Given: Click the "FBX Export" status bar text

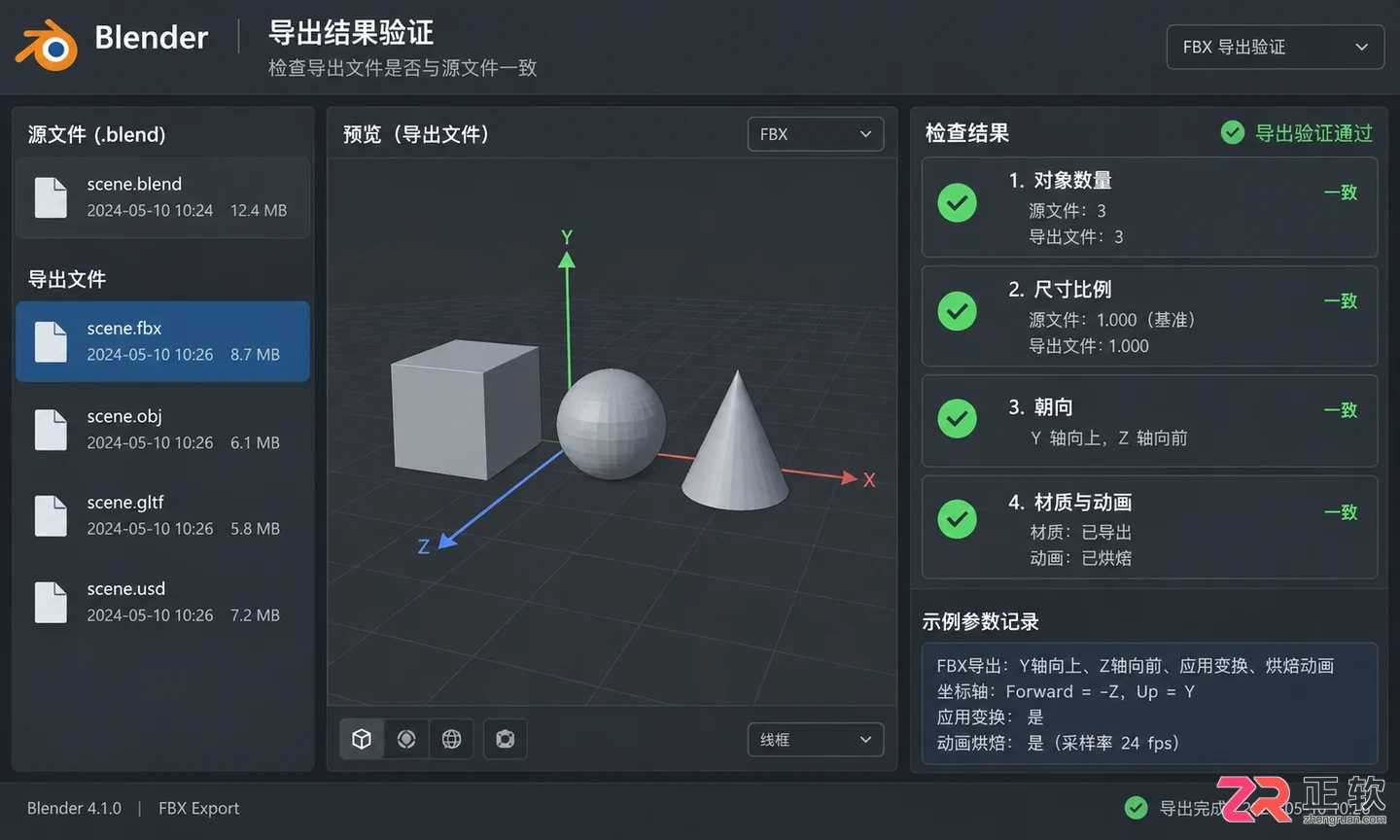Looking at the screenshot, I should point(198,808).
